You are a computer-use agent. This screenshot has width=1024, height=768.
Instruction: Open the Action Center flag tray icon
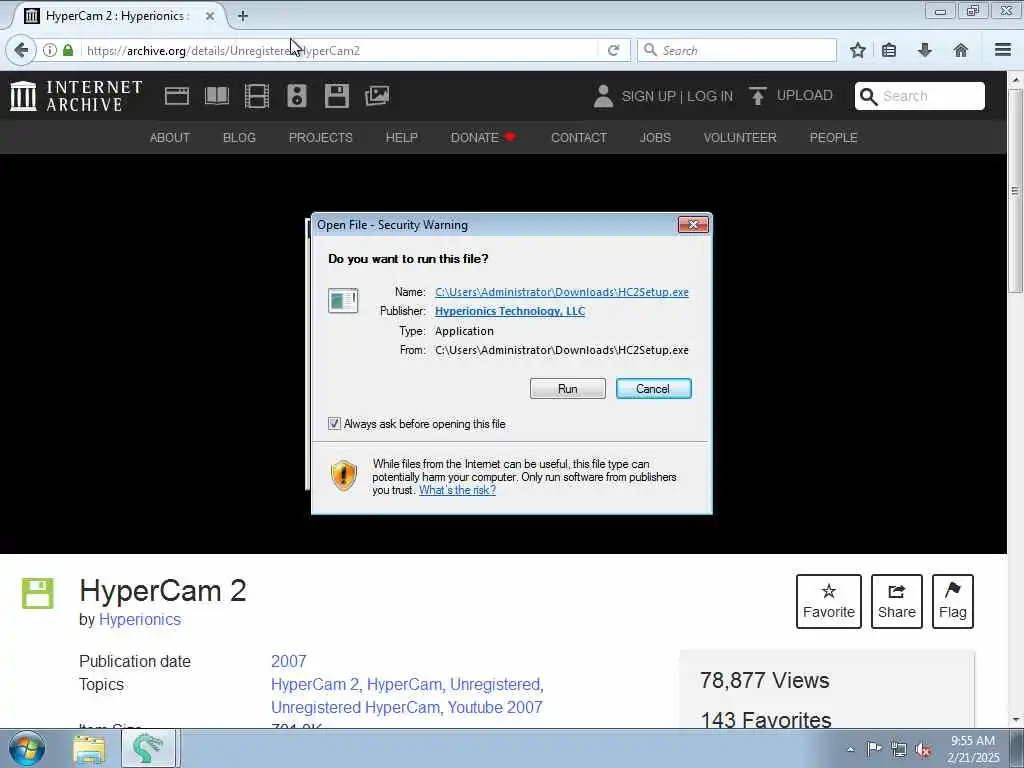coord(874,748)
